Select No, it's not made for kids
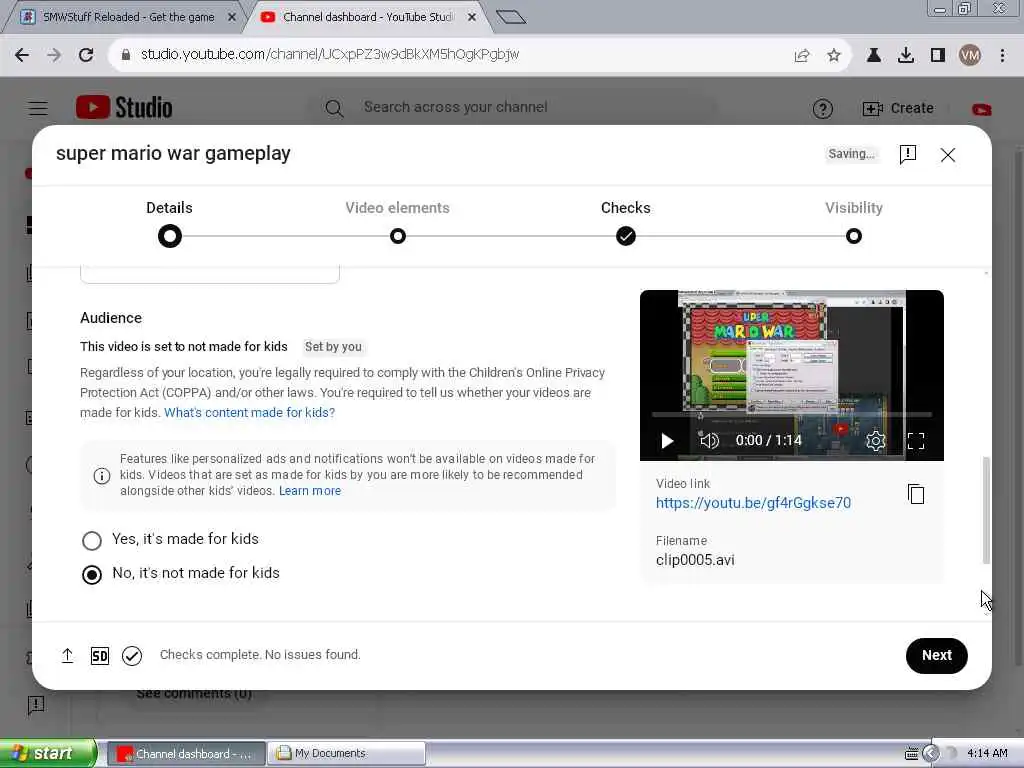The width and height of the screenshot is (1024, 768). (x=92, y=575)
